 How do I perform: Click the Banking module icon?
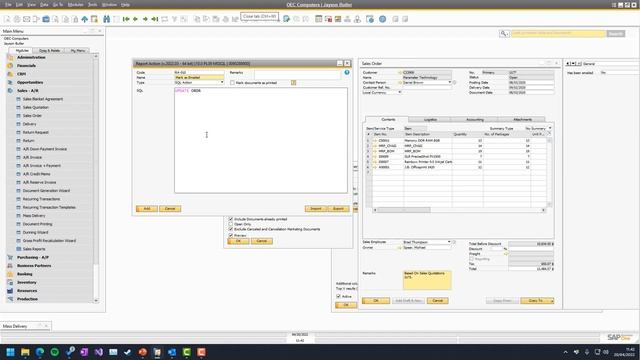(x=10, y=274)
